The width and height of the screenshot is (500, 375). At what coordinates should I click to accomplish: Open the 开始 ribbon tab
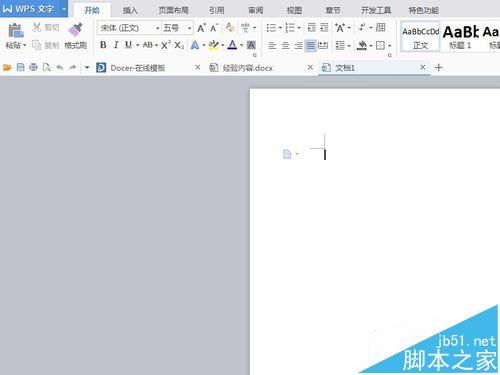point(92,10)
